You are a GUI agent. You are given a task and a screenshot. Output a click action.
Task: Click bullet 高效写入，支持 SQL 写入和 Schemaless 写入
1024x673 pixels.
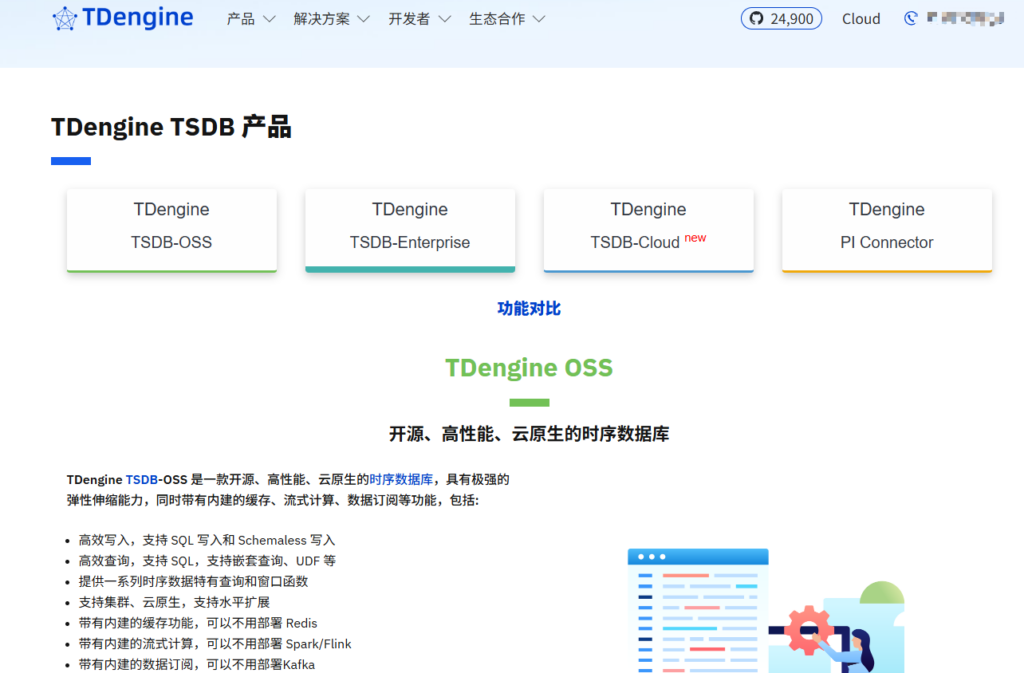click(206, 540)
